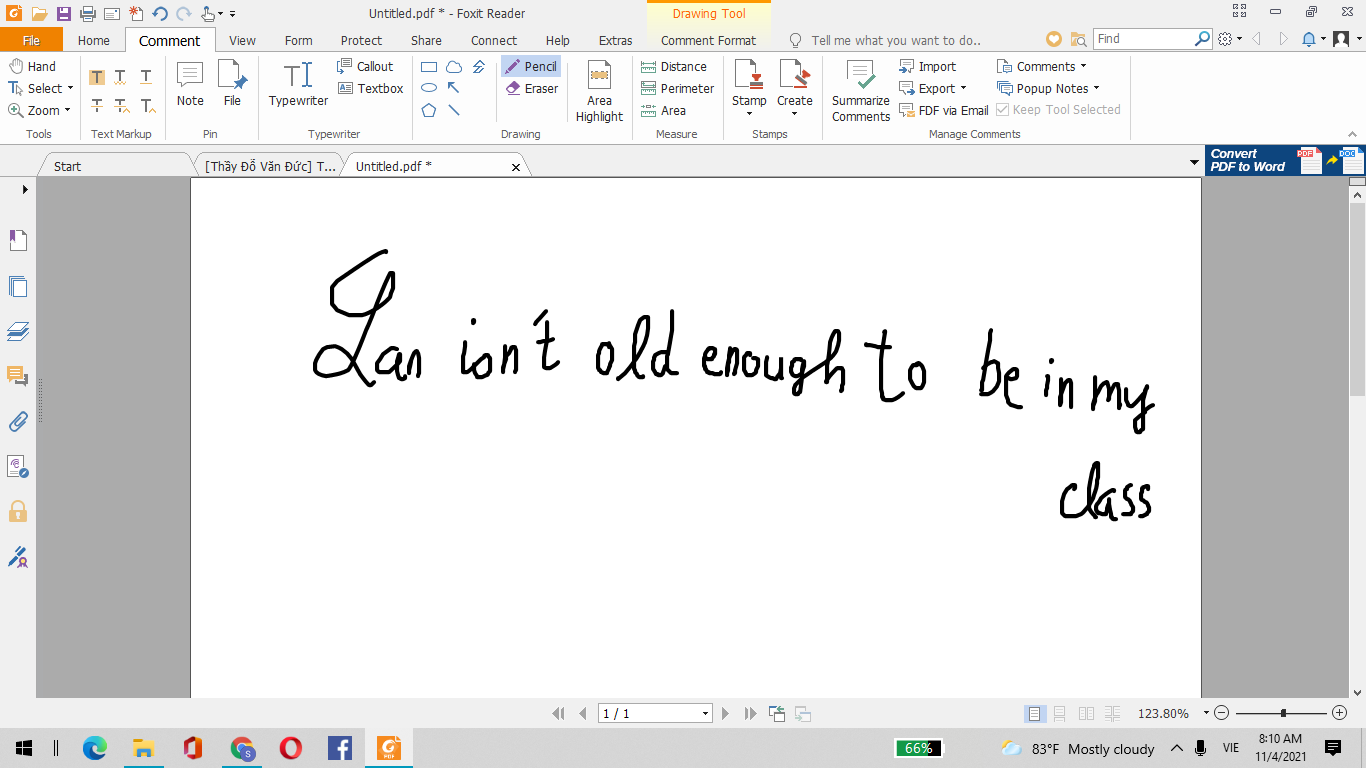Viewport: 1366px width, 768px height.
Task: Click the zoom in plus button
Action: coord(1340,713)
